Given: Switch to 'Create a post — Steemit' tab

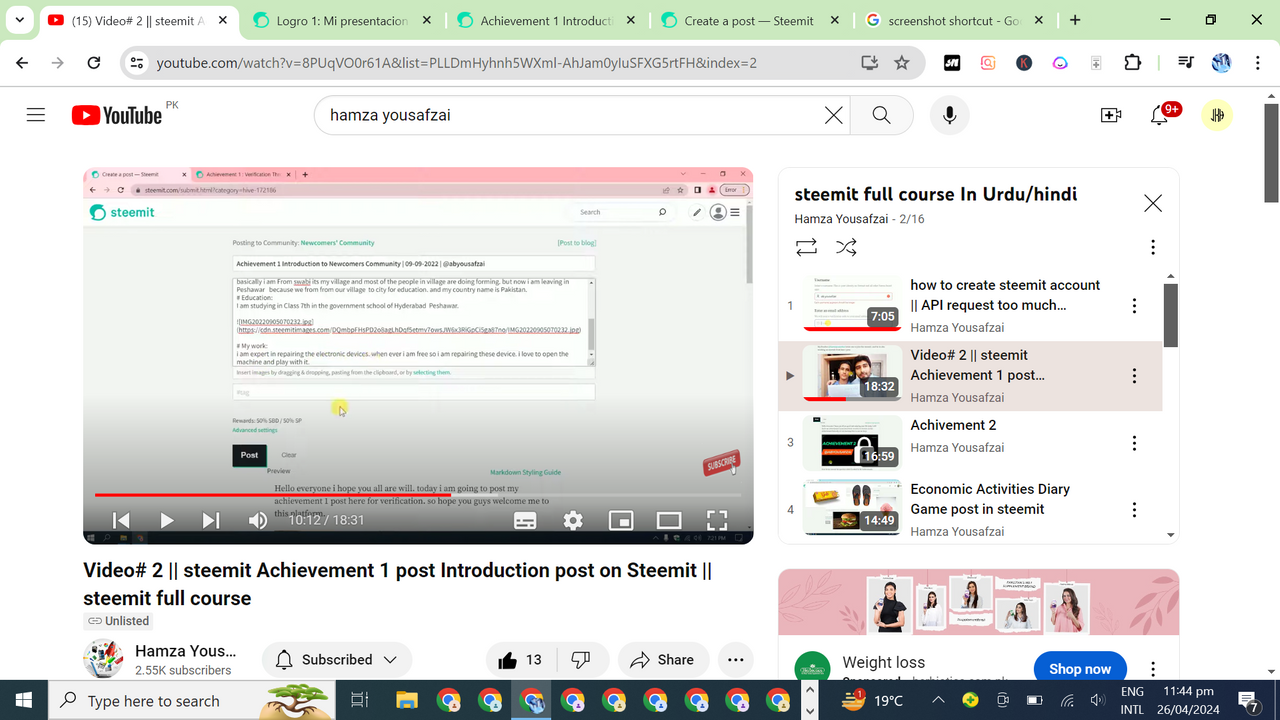Looking at the screenshot, I should click(x=750, y=20).
